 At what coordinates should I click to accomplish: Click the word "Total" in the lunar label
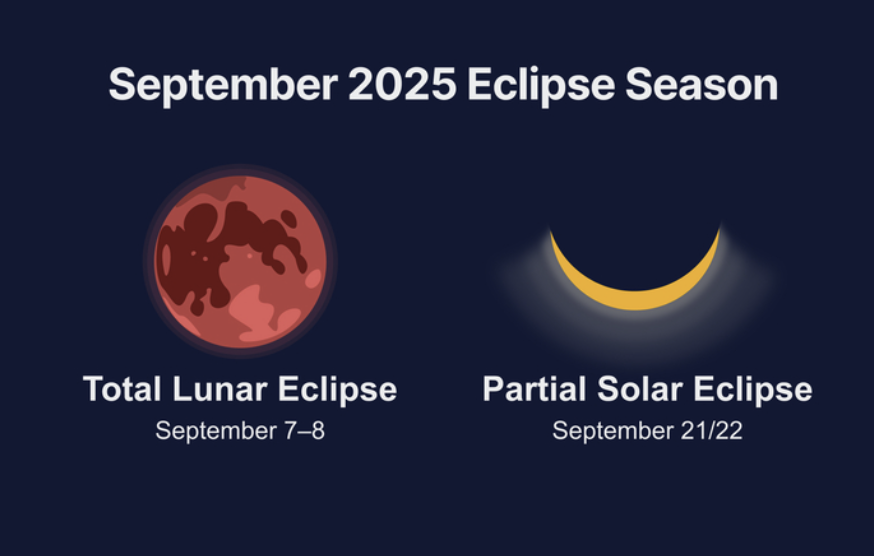(x=120, y=389)
